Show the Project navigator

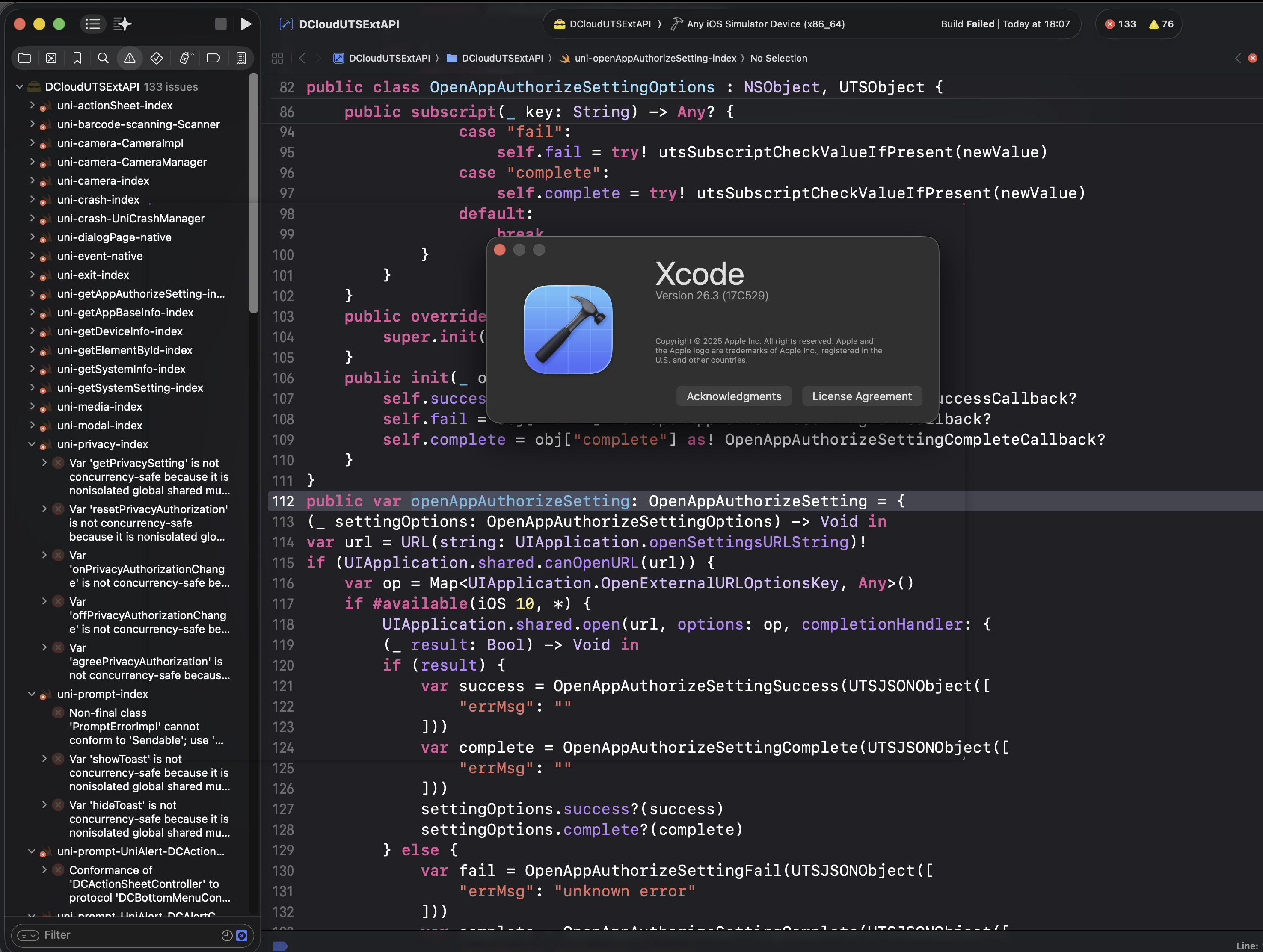[24, 58]
